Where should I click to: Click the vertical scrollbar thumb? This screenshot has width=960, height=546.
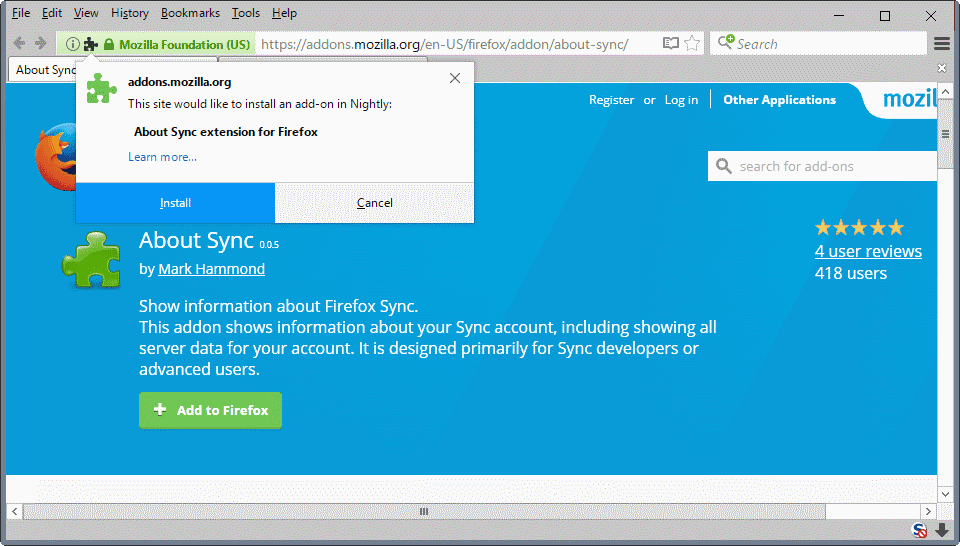coord(945,135)
